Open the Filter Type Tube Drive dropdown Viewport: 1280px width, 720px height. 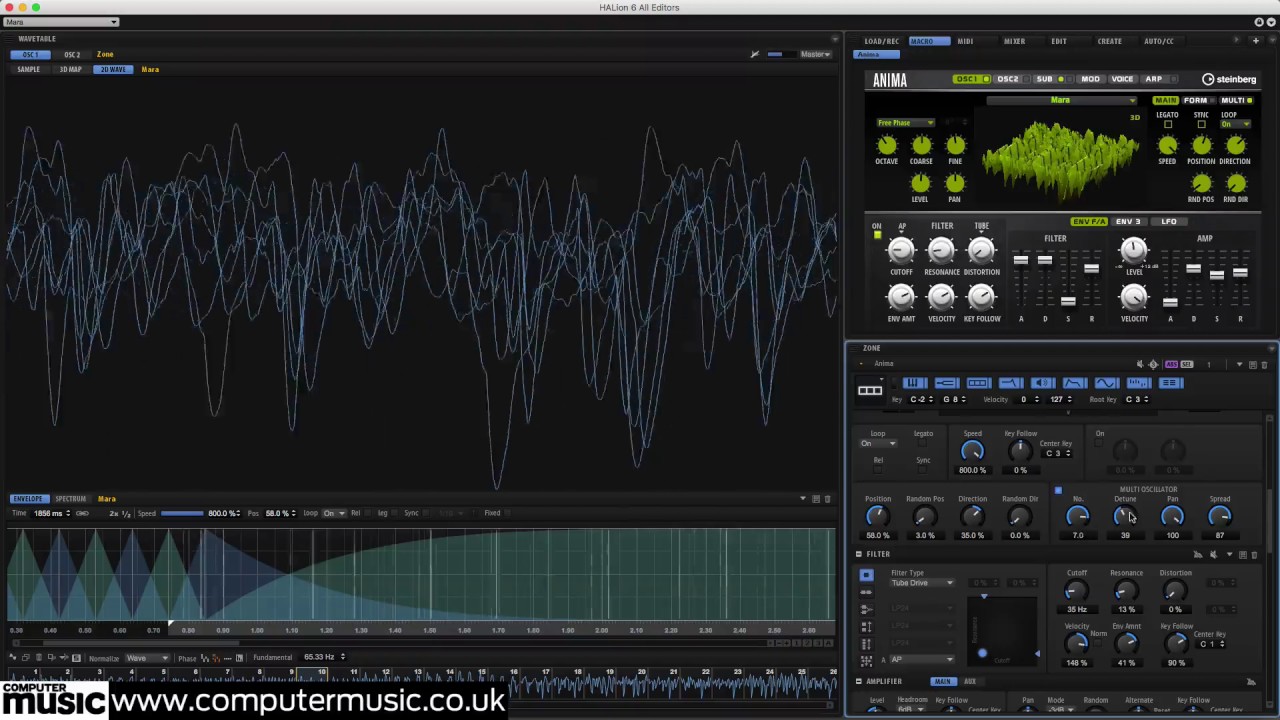point(922,583)
